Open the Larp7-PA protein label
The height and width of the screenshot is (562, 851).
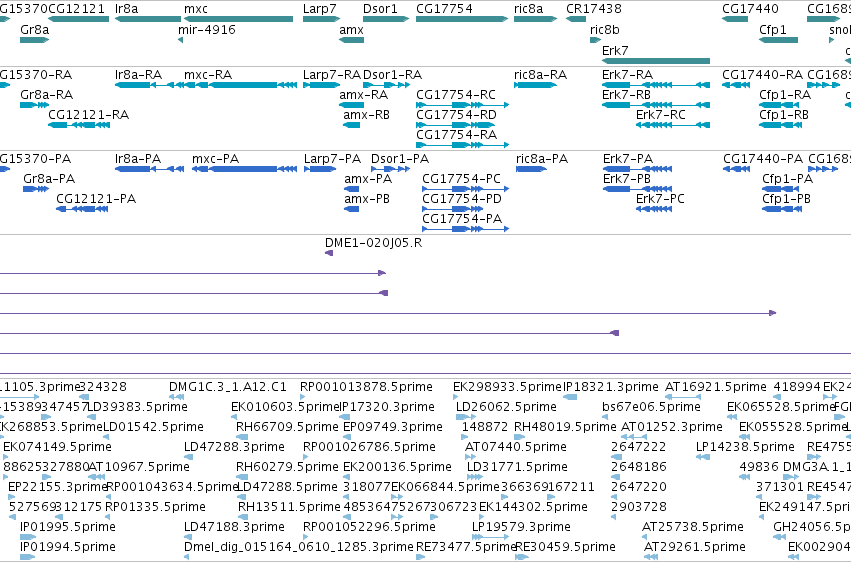pyautogui.click(x=332, y=158)
